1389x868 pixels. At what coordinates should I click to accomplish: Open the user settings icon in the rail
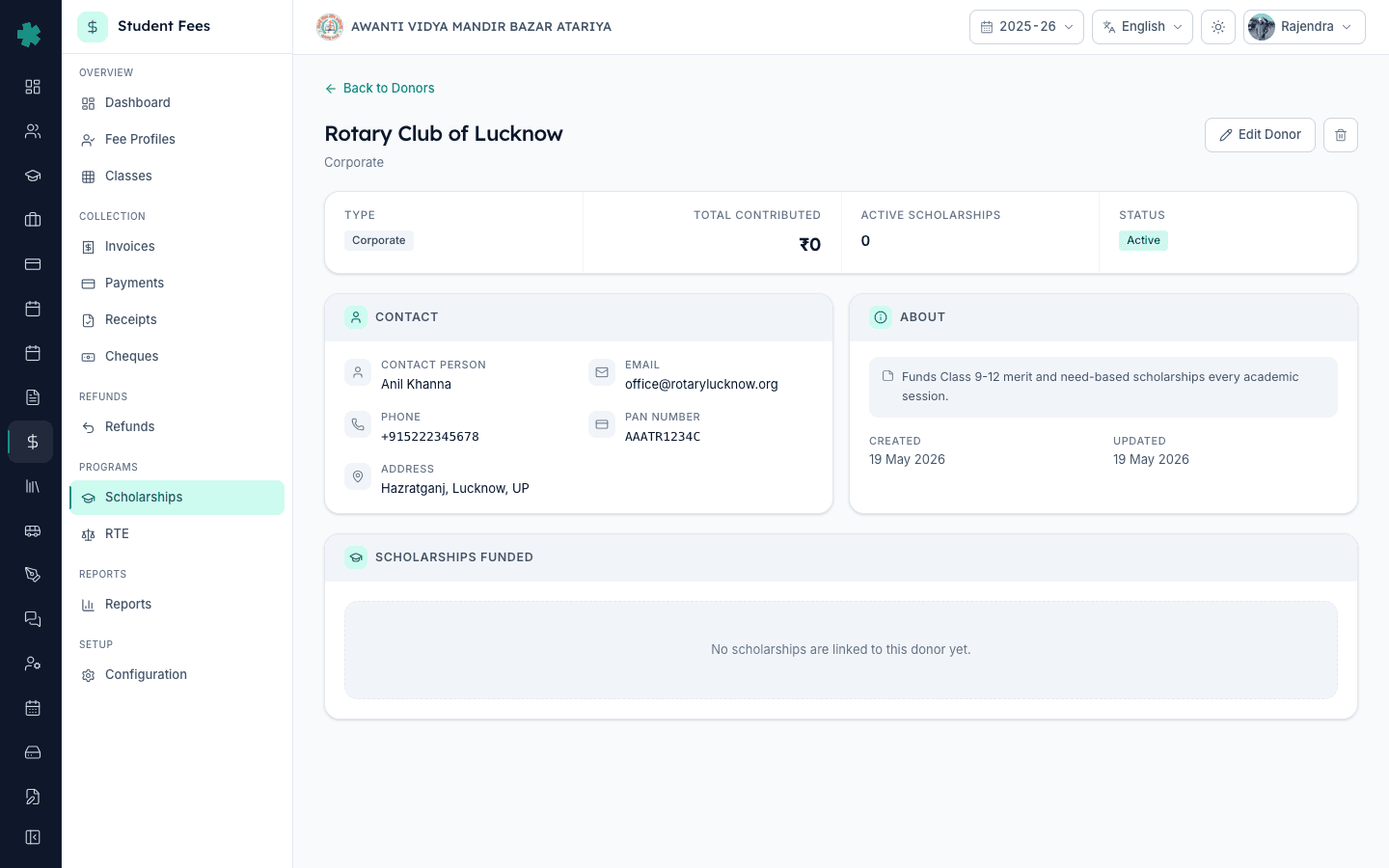(33, 664)
